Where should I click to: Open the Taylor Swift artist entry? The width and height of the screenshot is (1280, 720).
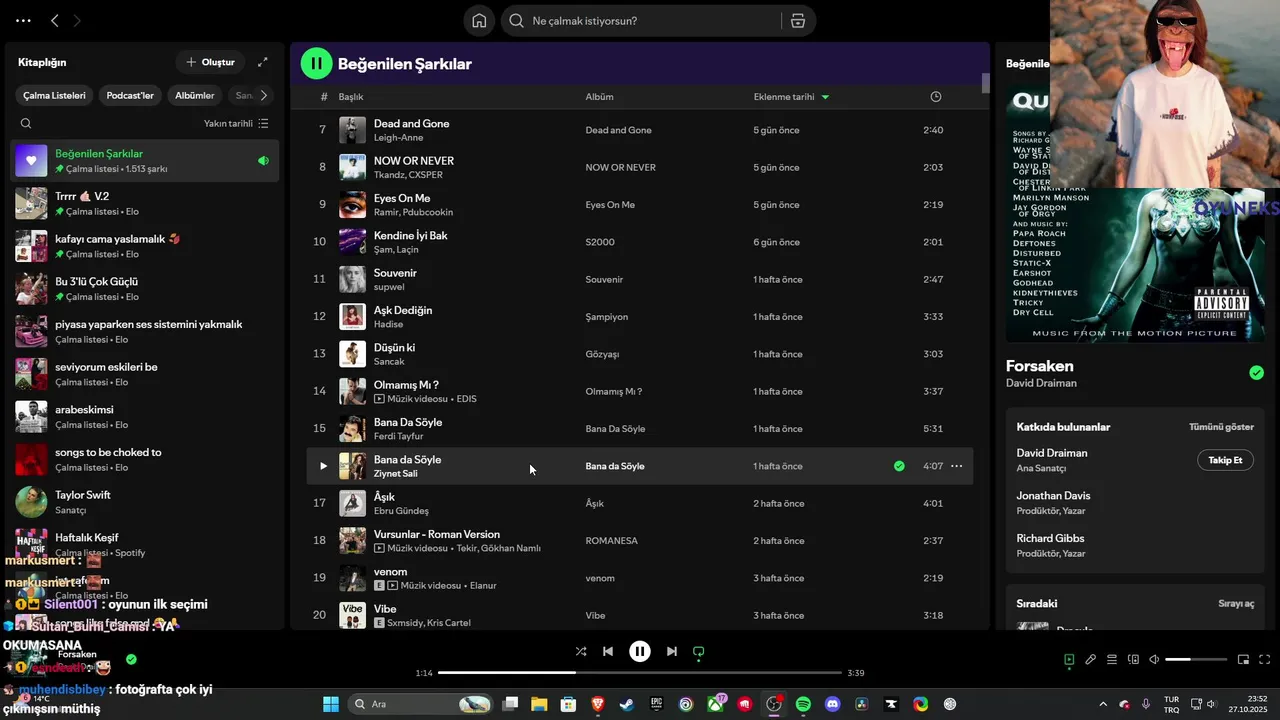145,502
